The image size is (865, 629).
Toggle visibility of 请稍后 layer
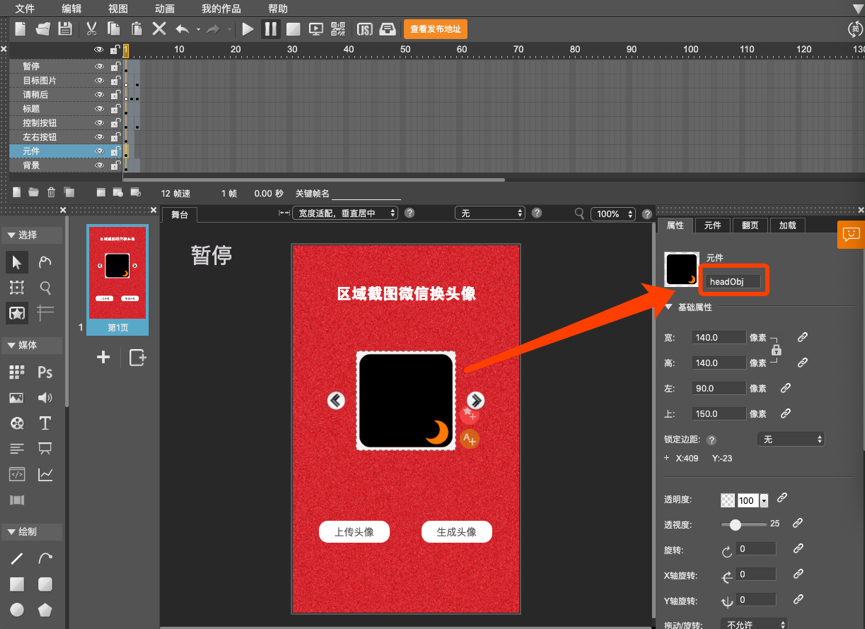(x=99, y=95)
